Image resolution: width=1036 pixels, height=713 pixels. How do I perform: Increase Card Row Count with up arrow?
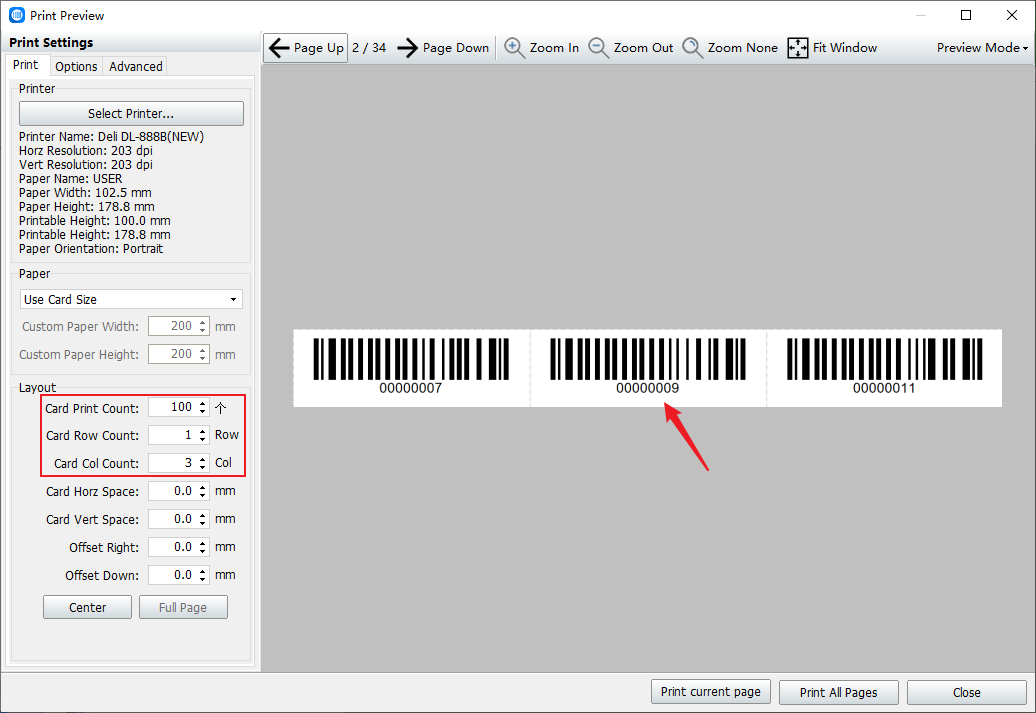(203, 431)
